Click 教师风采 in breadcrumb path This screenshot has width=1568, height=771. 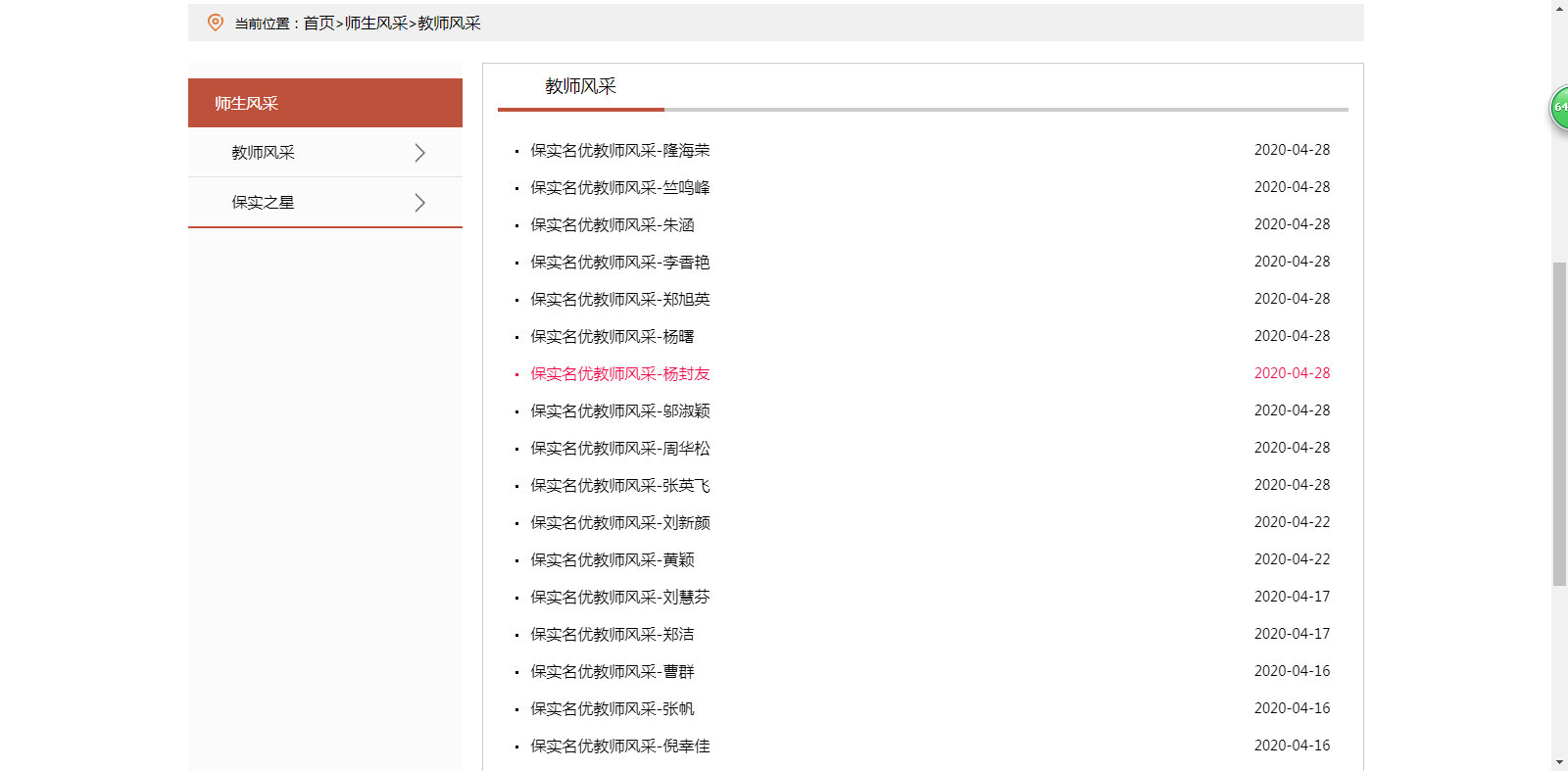[450, 24]
